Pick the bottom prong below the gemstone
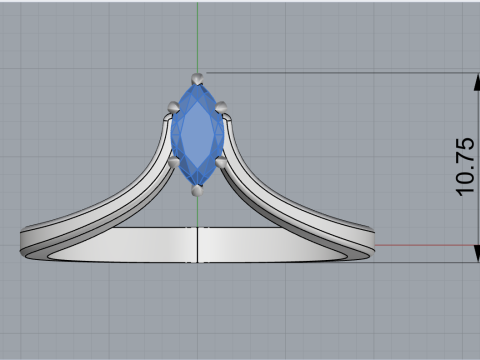The width and height of the screenshot is (480, 360). click(197, 190)
